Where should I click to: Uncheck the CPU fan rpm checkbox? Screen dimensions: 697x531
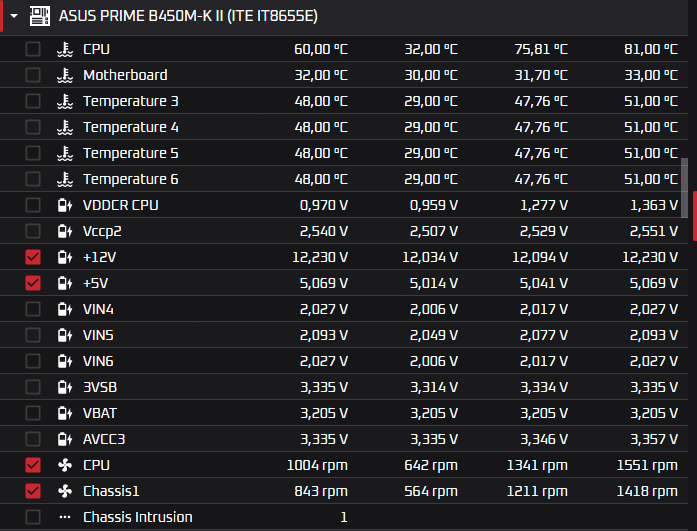(33, 465)
